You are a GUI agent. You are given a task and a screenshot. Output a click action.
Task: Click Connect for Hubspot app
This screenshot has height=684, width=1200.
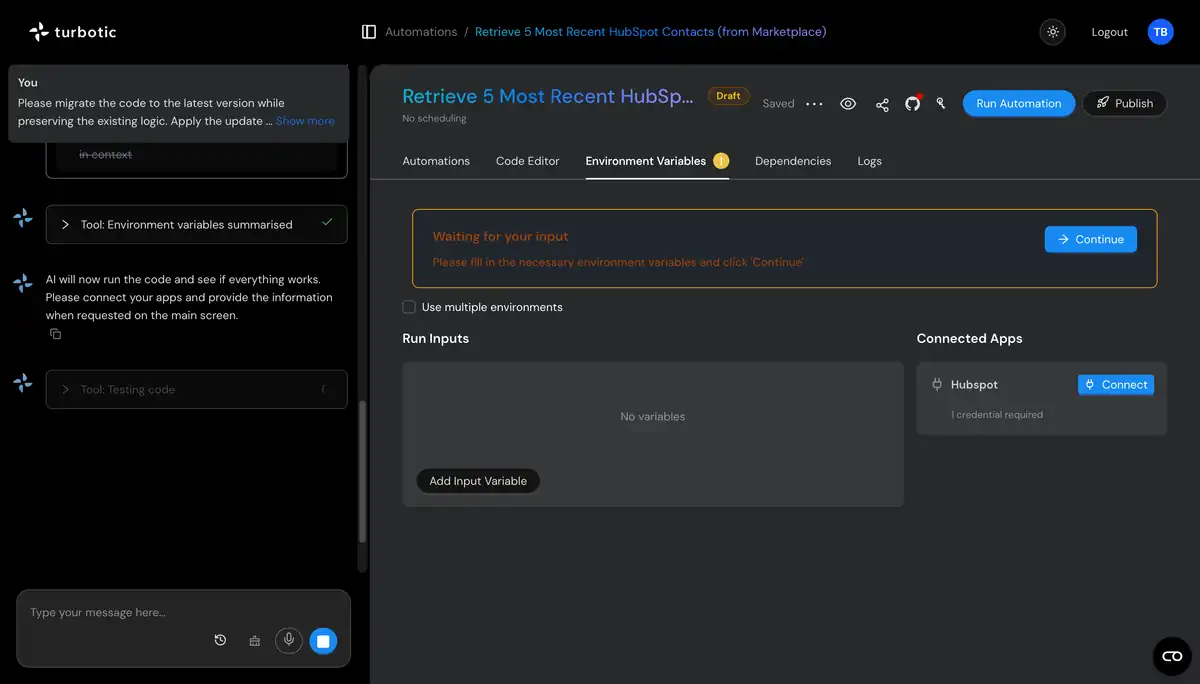pyautogui.click(x=1115, y=385)
